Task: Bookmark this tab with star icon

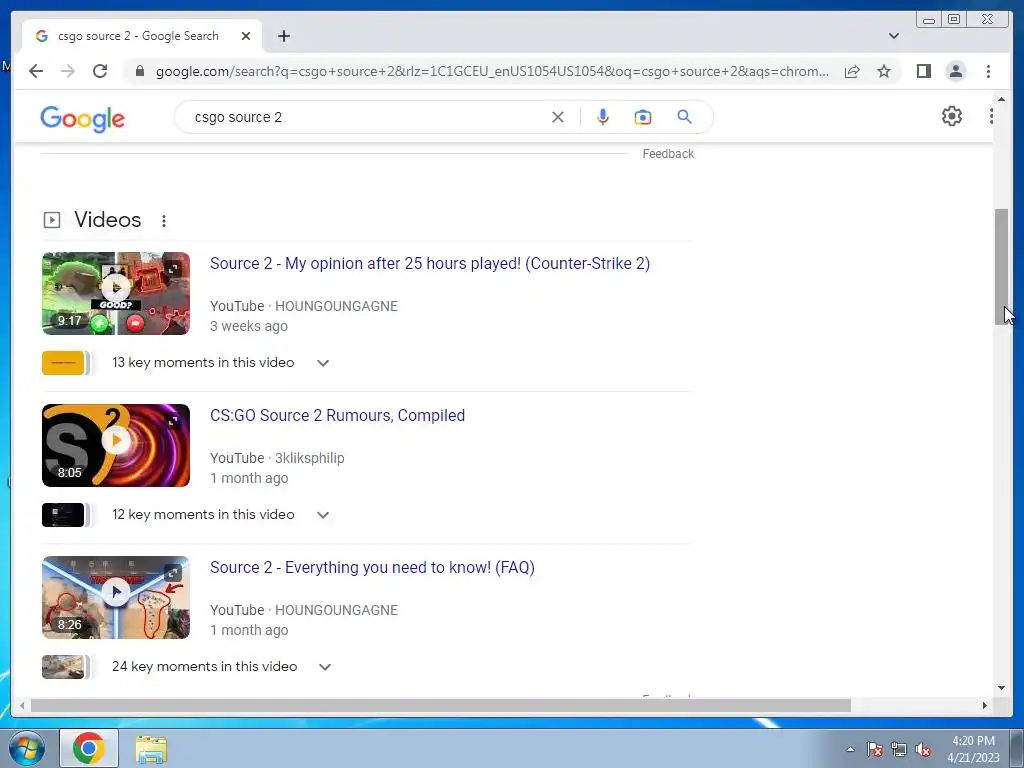Action: (x=884, y=71)
